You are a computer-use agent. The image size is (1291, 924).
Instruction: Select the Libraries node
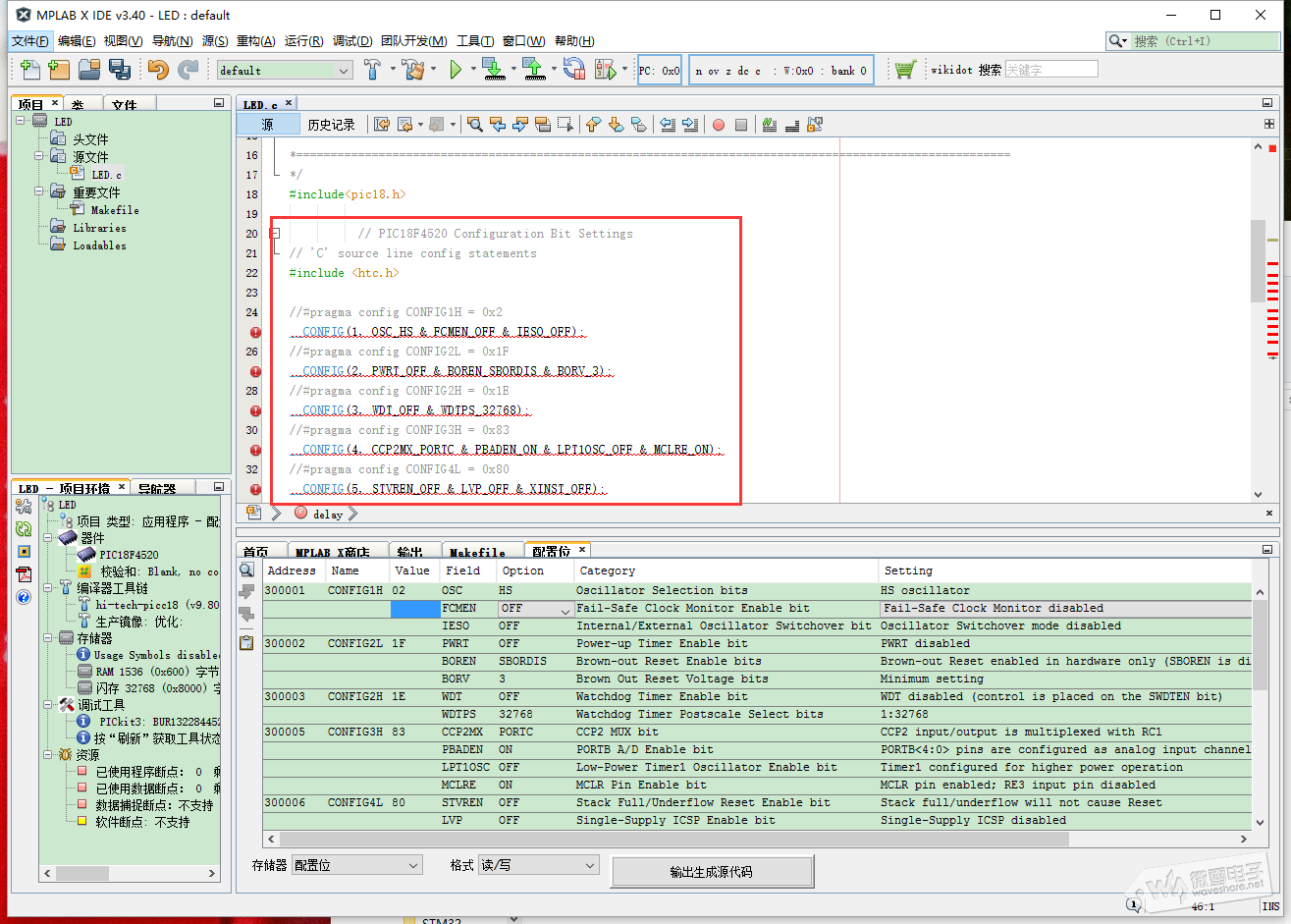[99, 228]
